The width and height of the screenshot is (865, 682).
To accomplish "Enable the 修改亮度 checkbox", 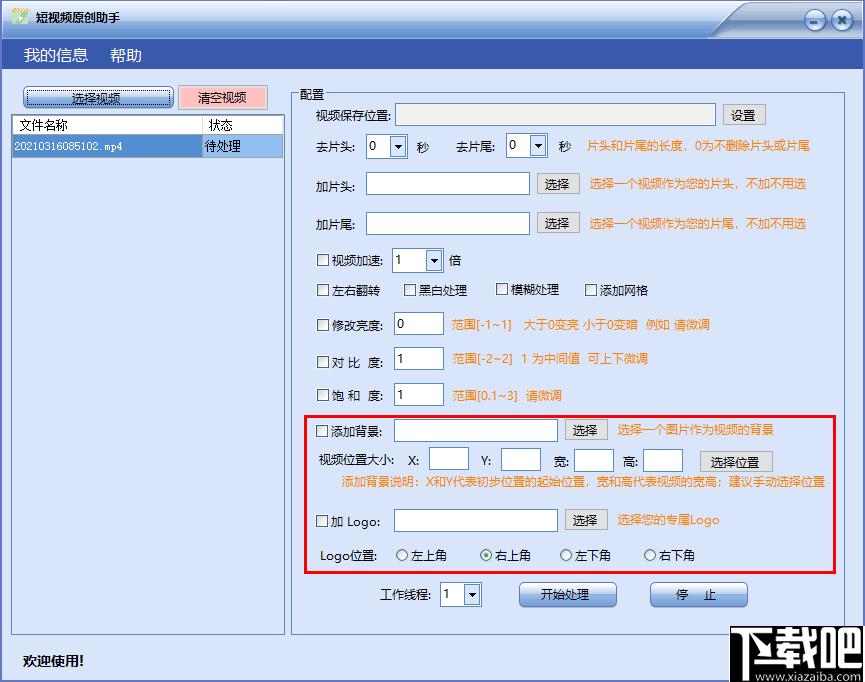I will [x=323, y=325].
